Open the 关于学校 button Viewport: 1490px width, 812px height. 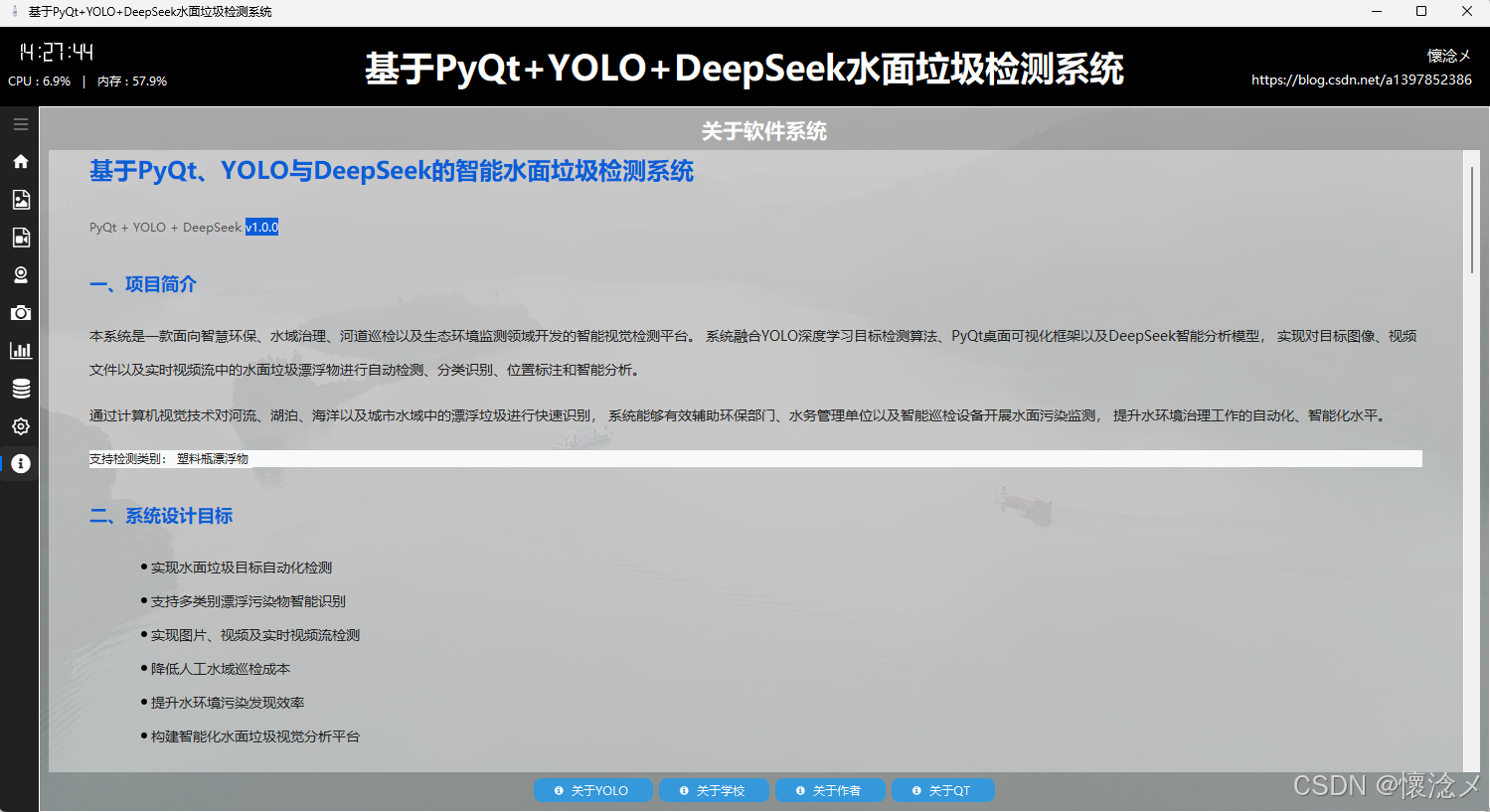pyautogui.click(x=713, y=790)
